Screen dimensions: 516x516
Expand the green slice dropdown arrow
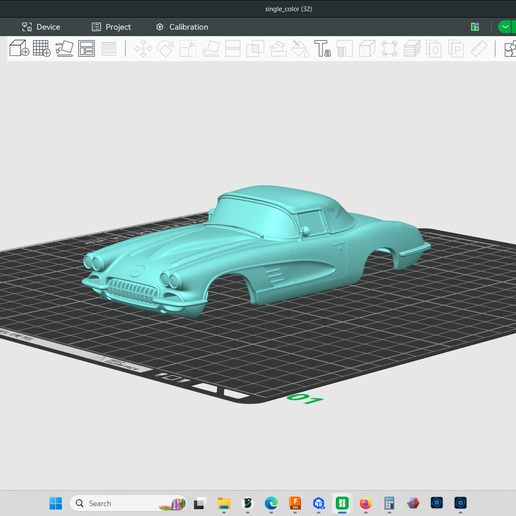click(505, 27)
